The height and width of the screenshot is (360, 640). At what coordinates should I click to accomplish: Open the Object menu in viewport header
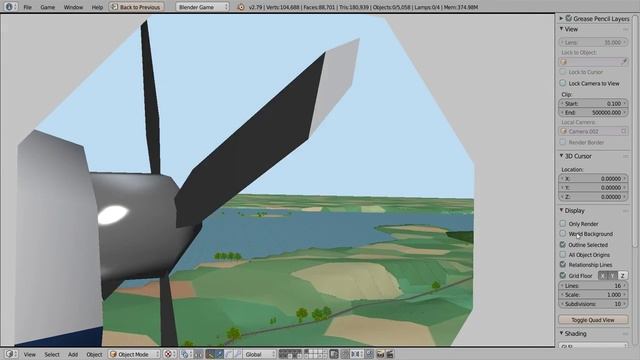pos(94,354)
